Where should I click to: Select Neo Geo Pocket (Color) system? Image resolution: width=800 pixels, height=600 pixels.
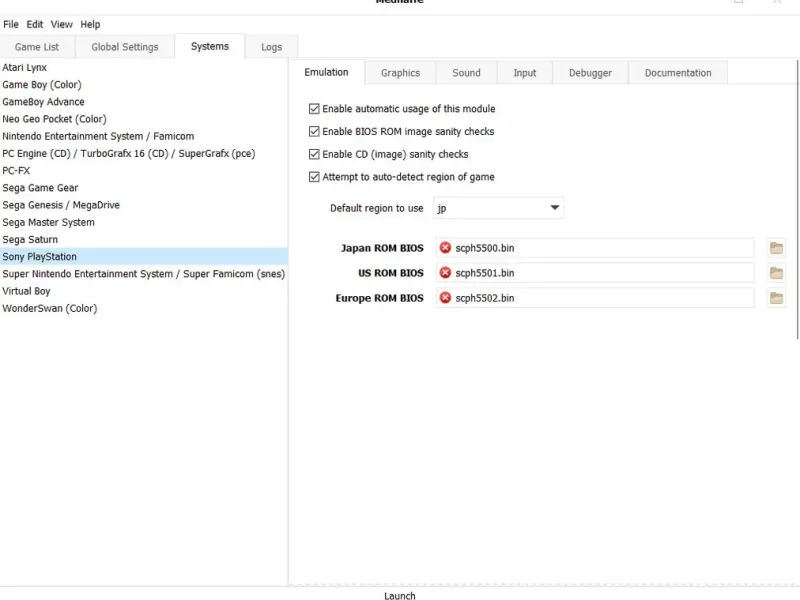[144, 119]
